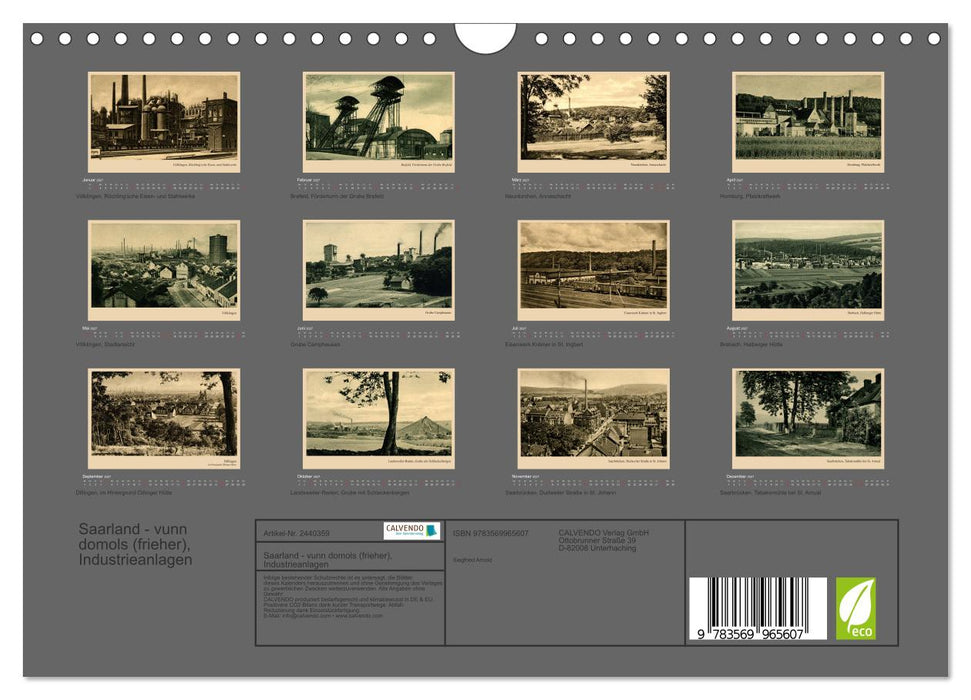Screen dimensions: 971x700
Task: Click the 'Mai' month label
Action: tap(86, 328)
